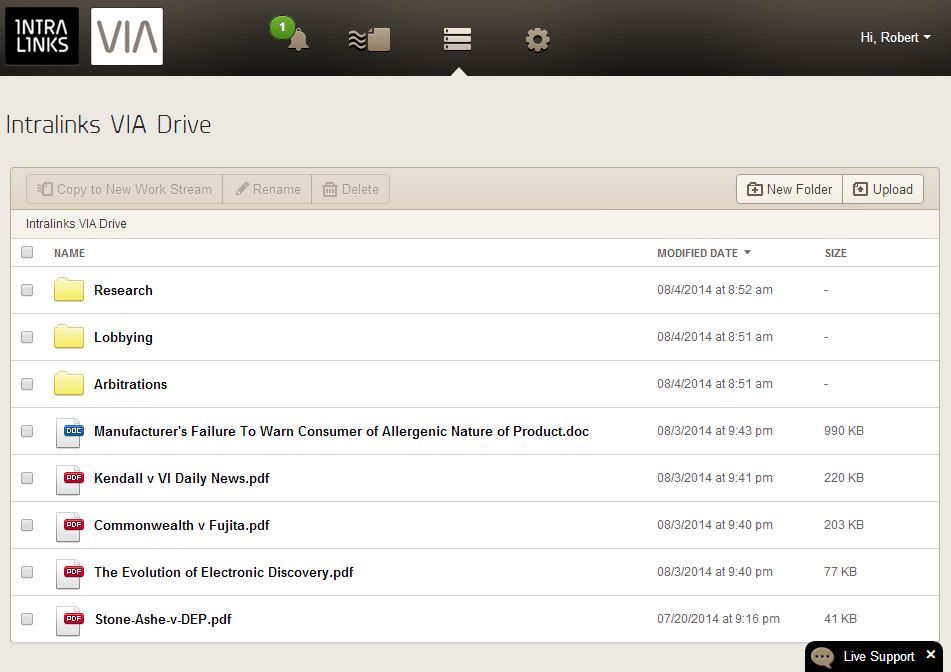Image resolution: width=951 pixels, height=672 pixels.
Task: Check the Lobbying folder checkbox
Action: pos(27,337)
